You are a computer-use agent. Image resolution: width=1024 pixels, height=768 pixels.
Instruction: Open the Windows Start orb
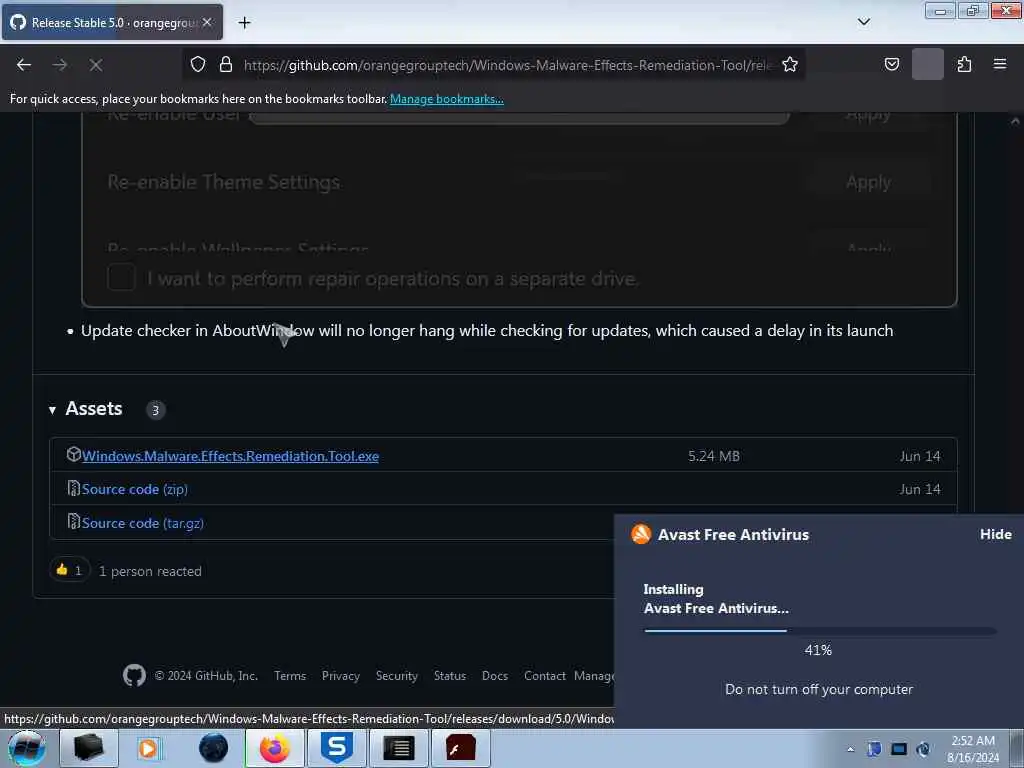26,748
